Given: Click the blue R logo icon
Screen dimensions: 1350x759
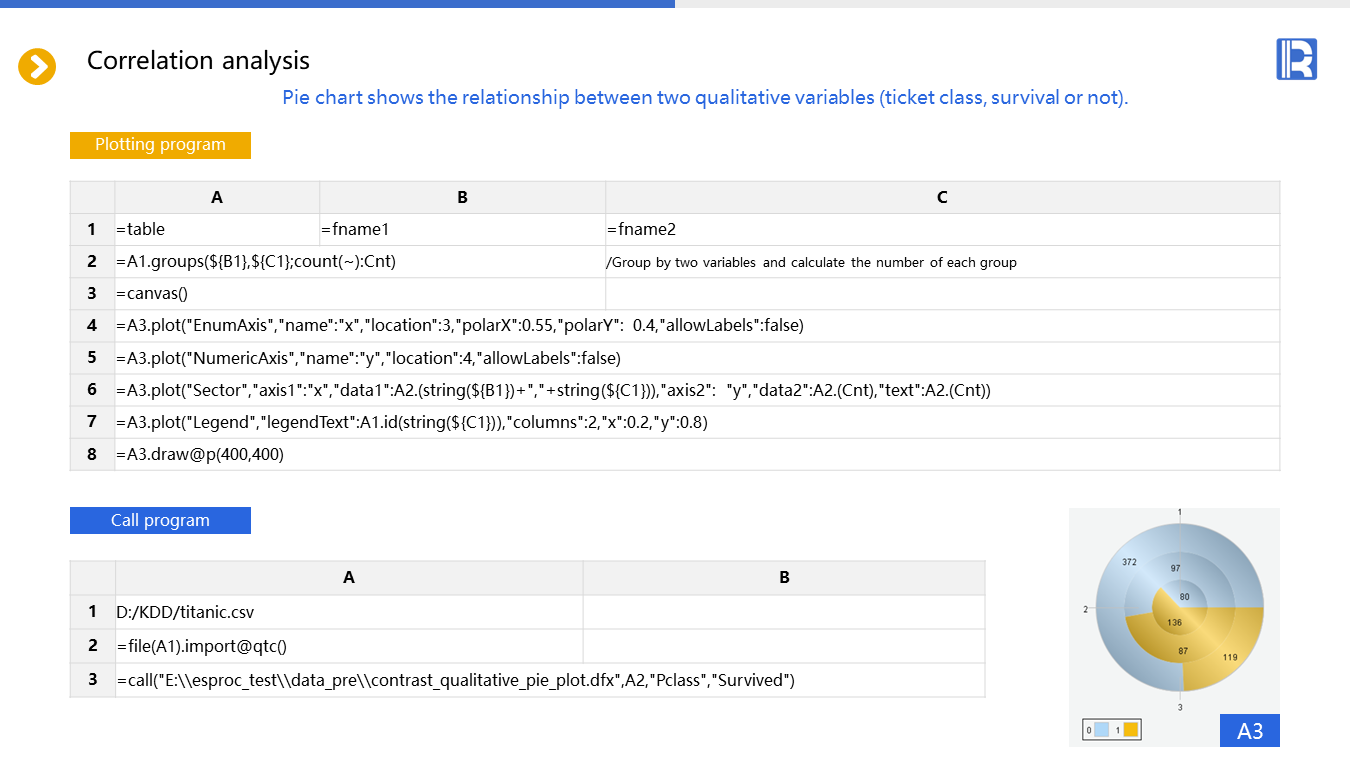Looking at the screenshot, I should (x=1296, y=59).
